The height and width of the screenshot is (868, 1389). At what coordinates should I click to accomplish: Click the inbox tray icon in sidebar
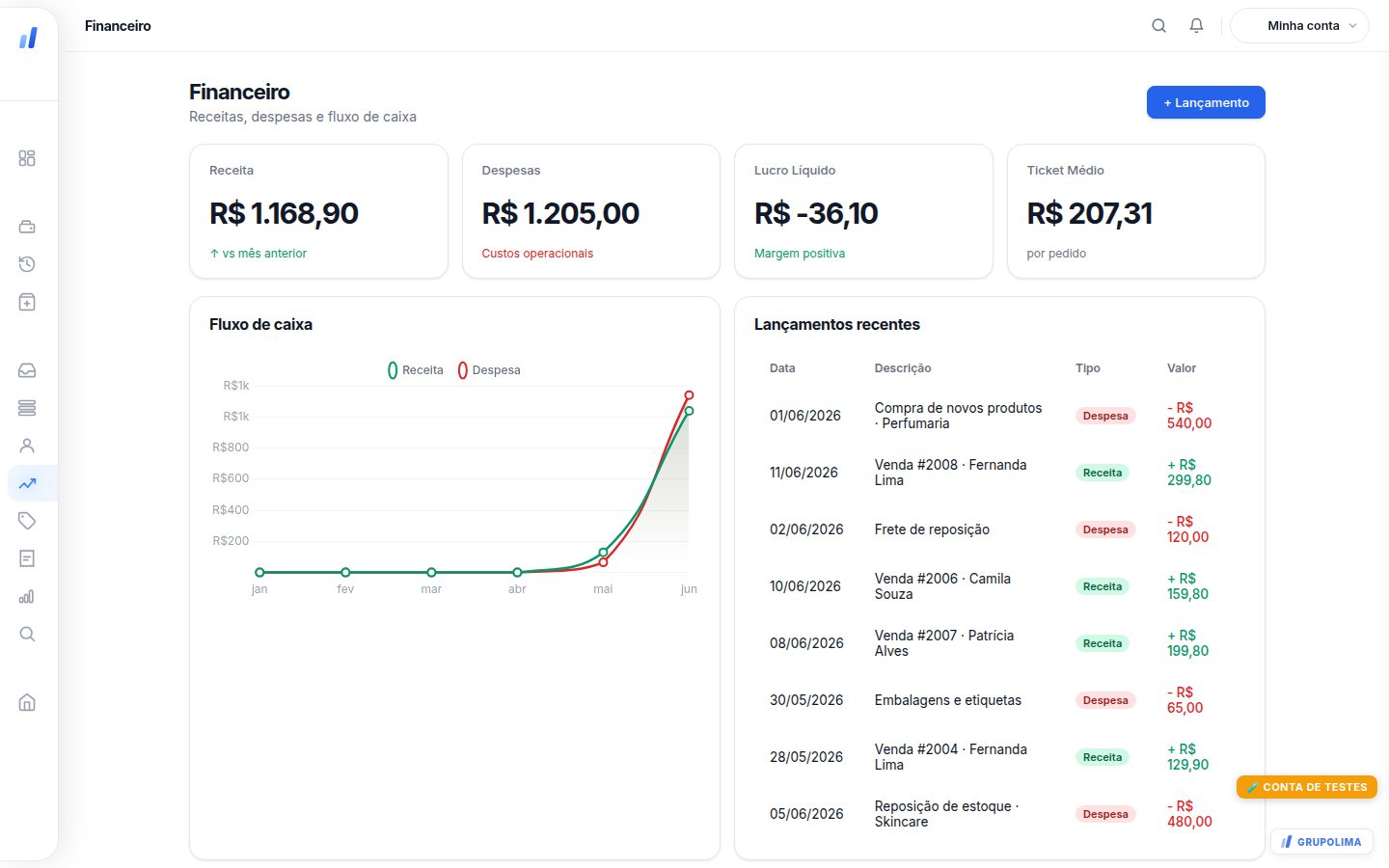tap(27, 370)
